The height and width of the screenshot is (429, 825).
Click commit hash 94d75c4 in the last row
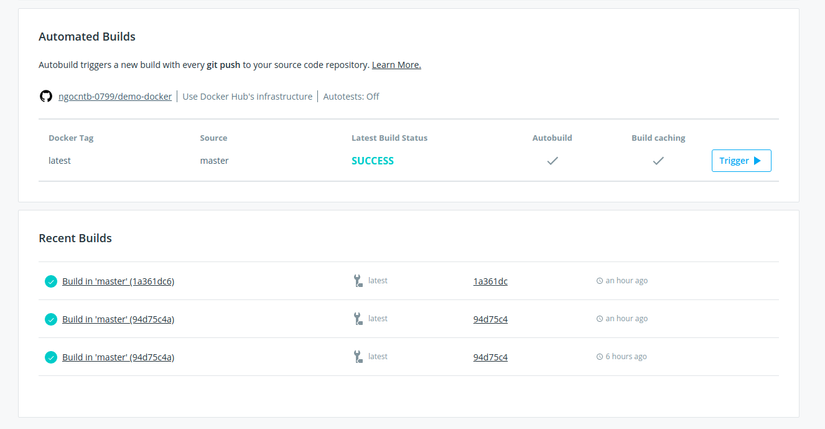[490, 357]
